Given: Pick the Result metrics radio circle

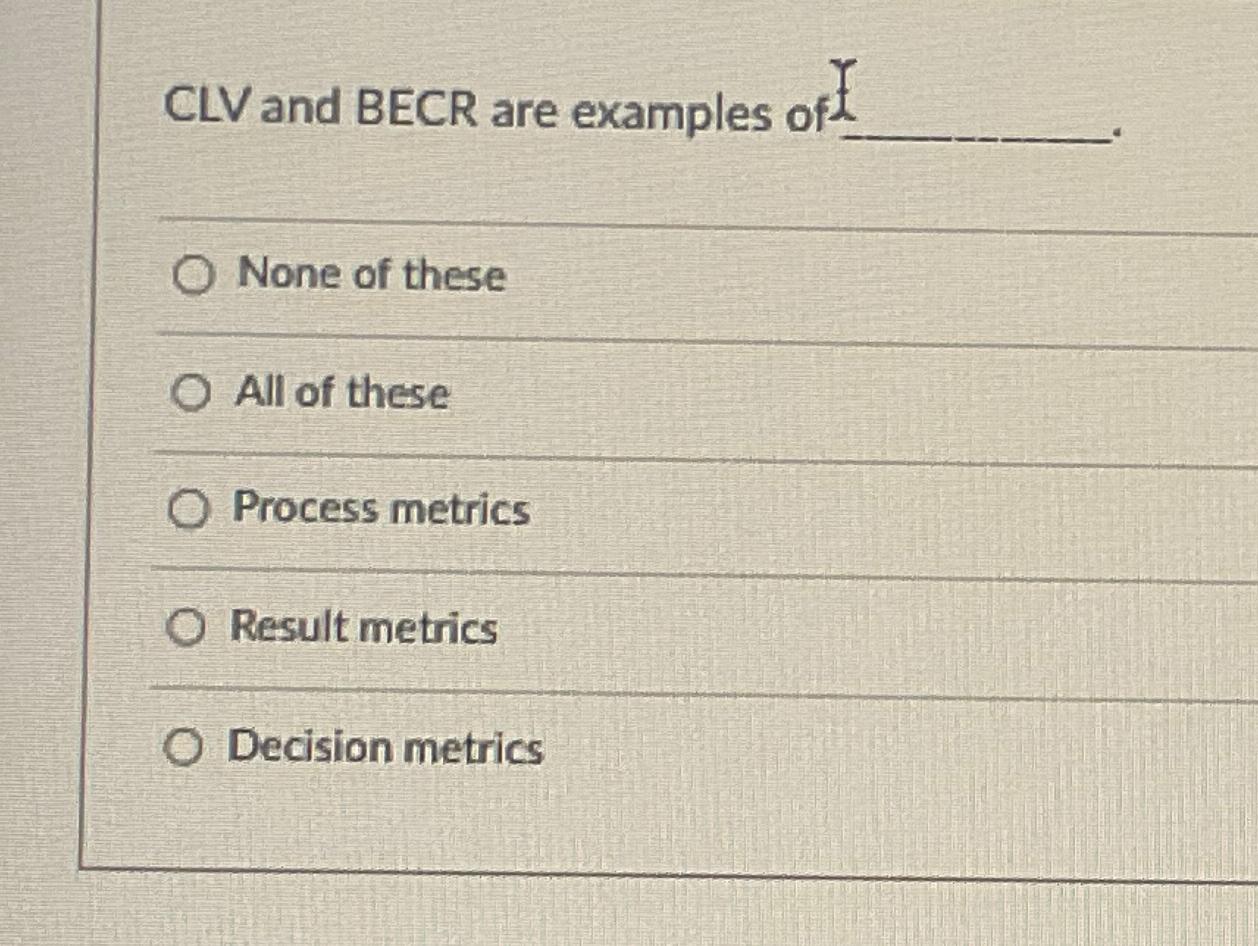Looking at the screenshot, I should [185, 629].
